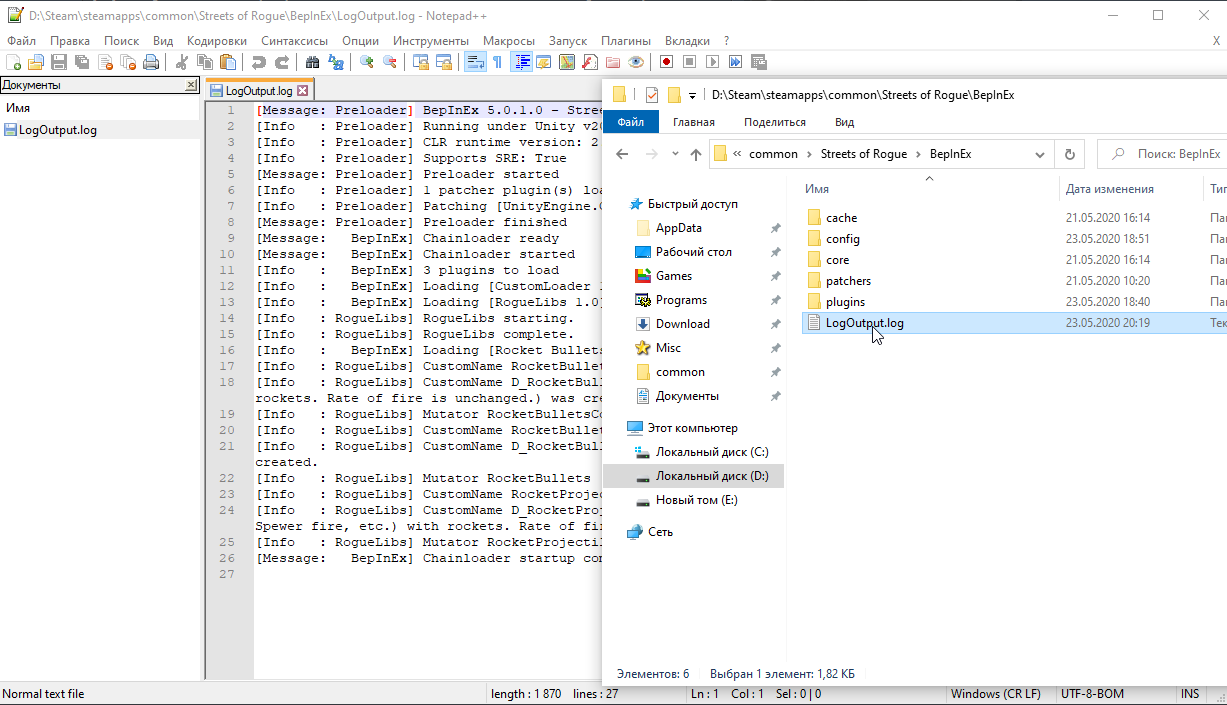Sort by Дата изменения column header

(1110, 189)
